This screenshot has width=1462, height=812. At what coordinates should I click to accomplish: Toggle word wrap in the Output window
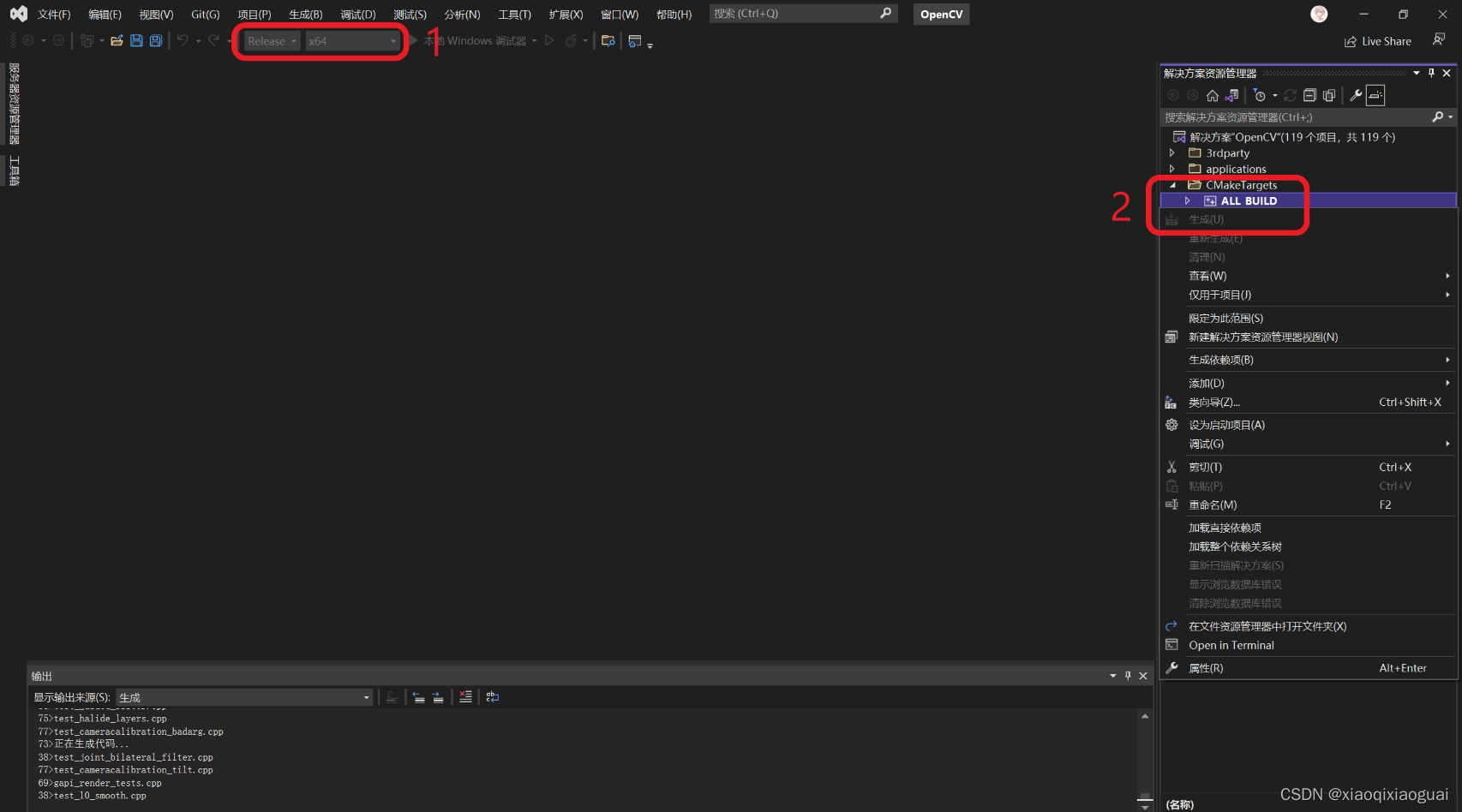[x=493, y=696]
